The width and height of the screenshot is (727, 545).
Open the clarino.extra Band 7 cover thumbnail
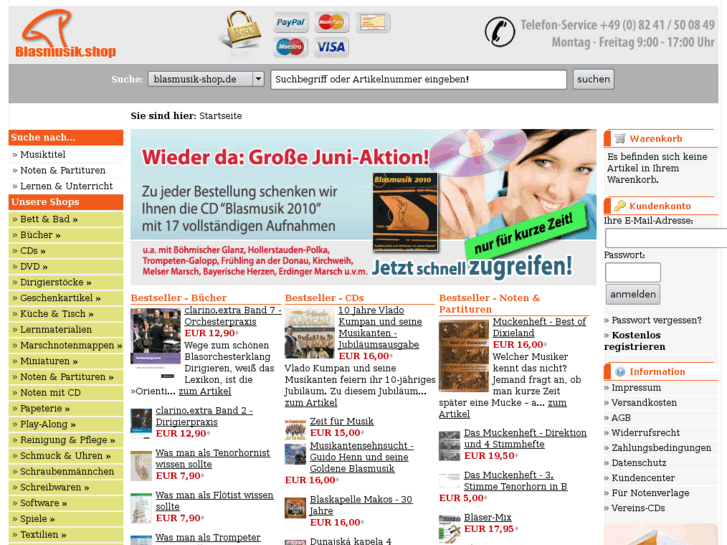pyautogui.click(x=156, y=342)
